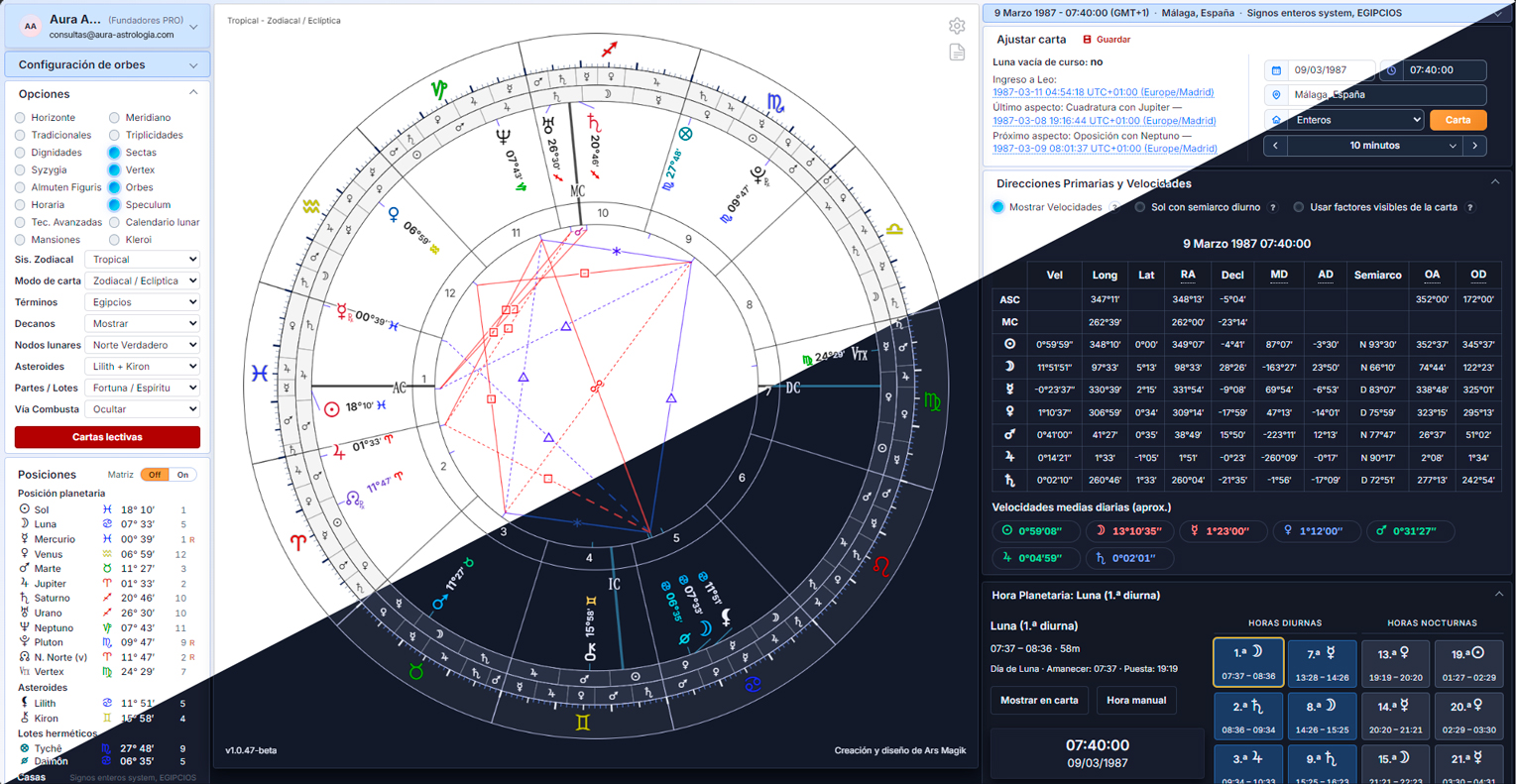The width and height of the screenshot is (1516, 784).
Task: Click the Guardar save icon
Action: click(1087, 40)
